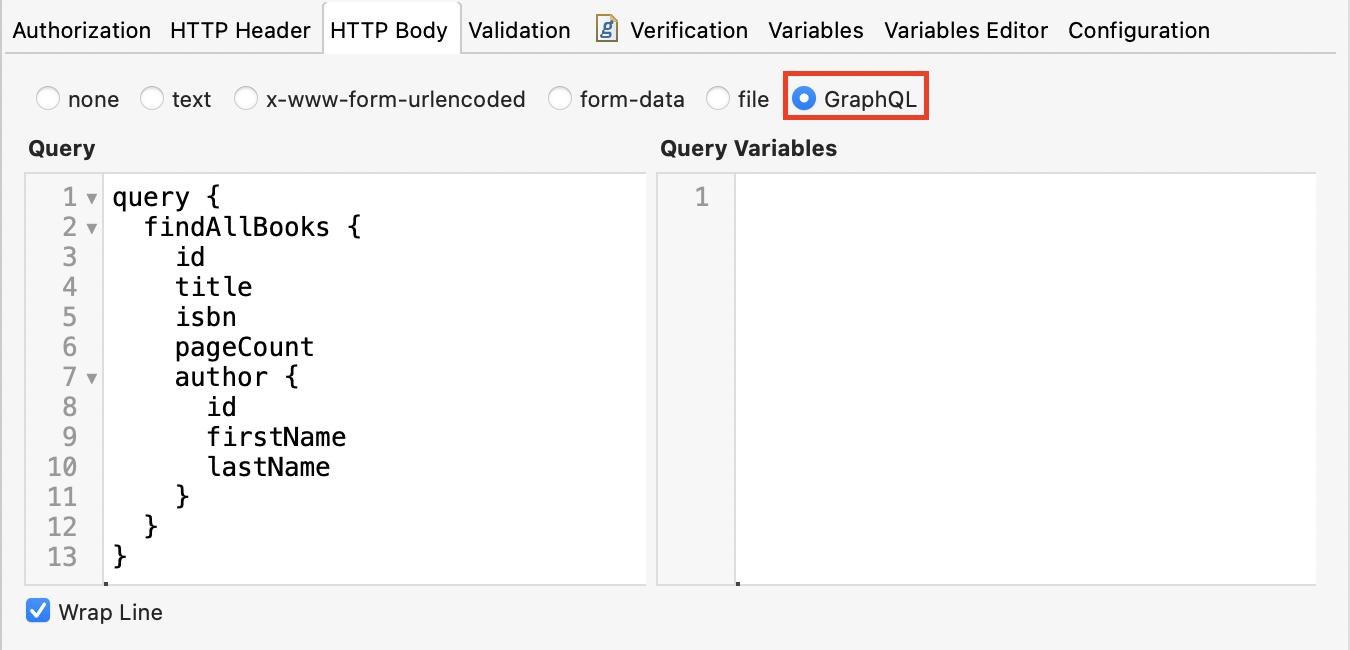Screen dimensions: 1350x650
Task: Pick the form-data body option
Action: pos(560,99)
